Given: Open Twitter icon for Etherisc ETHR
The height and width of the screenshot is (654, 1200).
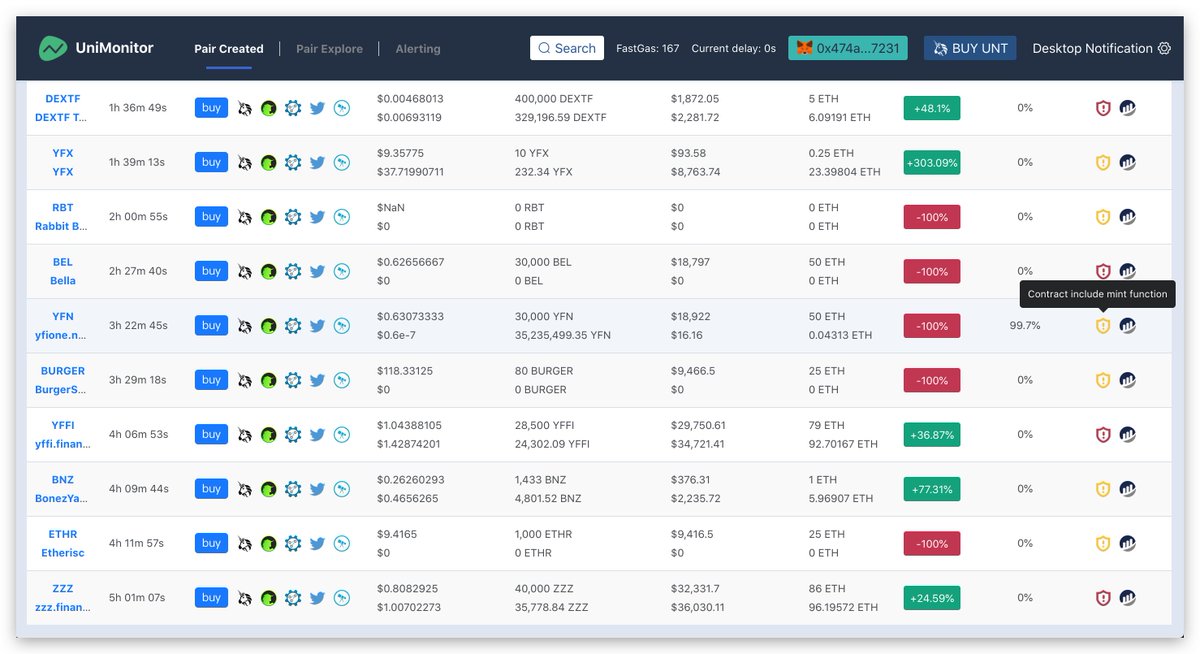Looking at the screenshot, I should coord(317,544).
